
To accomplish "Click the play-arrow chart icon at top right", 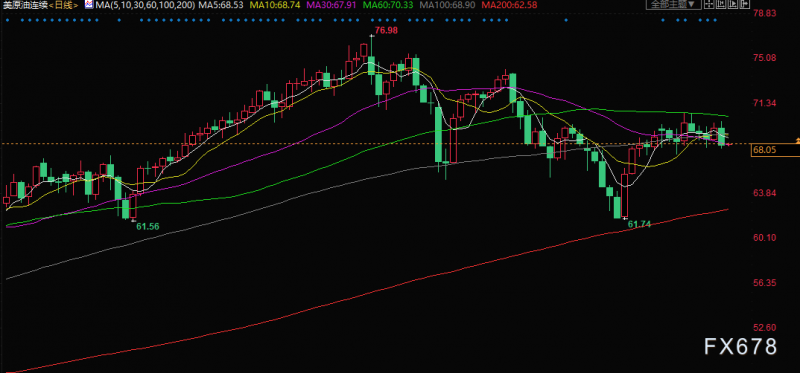I will click(733, 4).
